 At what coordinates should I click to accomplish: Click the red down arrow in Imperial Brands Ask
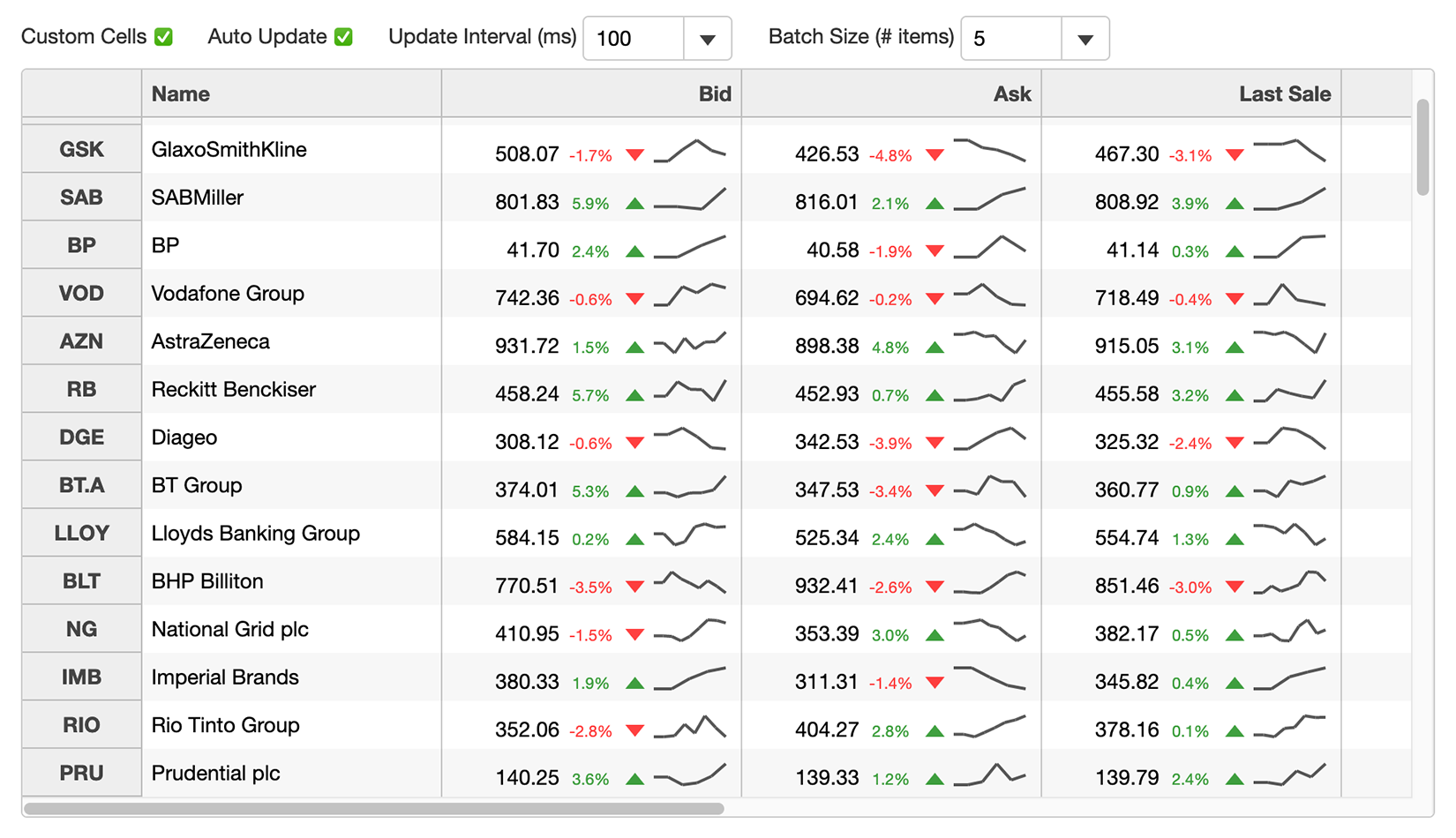(x=934, y=683)
